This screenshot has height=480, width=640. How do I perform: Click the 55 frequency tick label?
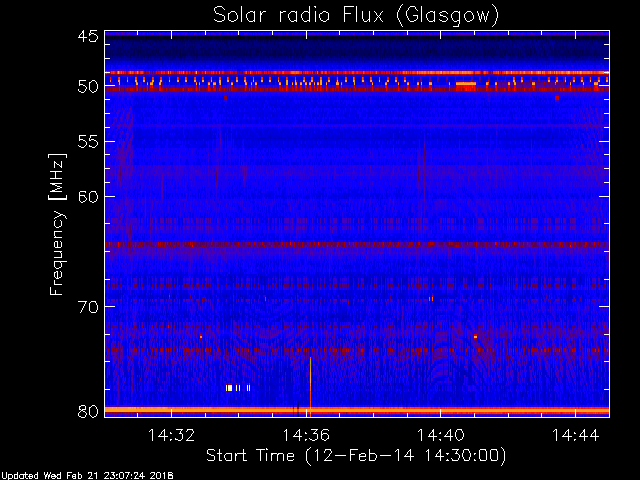click(x=88, y=142)
